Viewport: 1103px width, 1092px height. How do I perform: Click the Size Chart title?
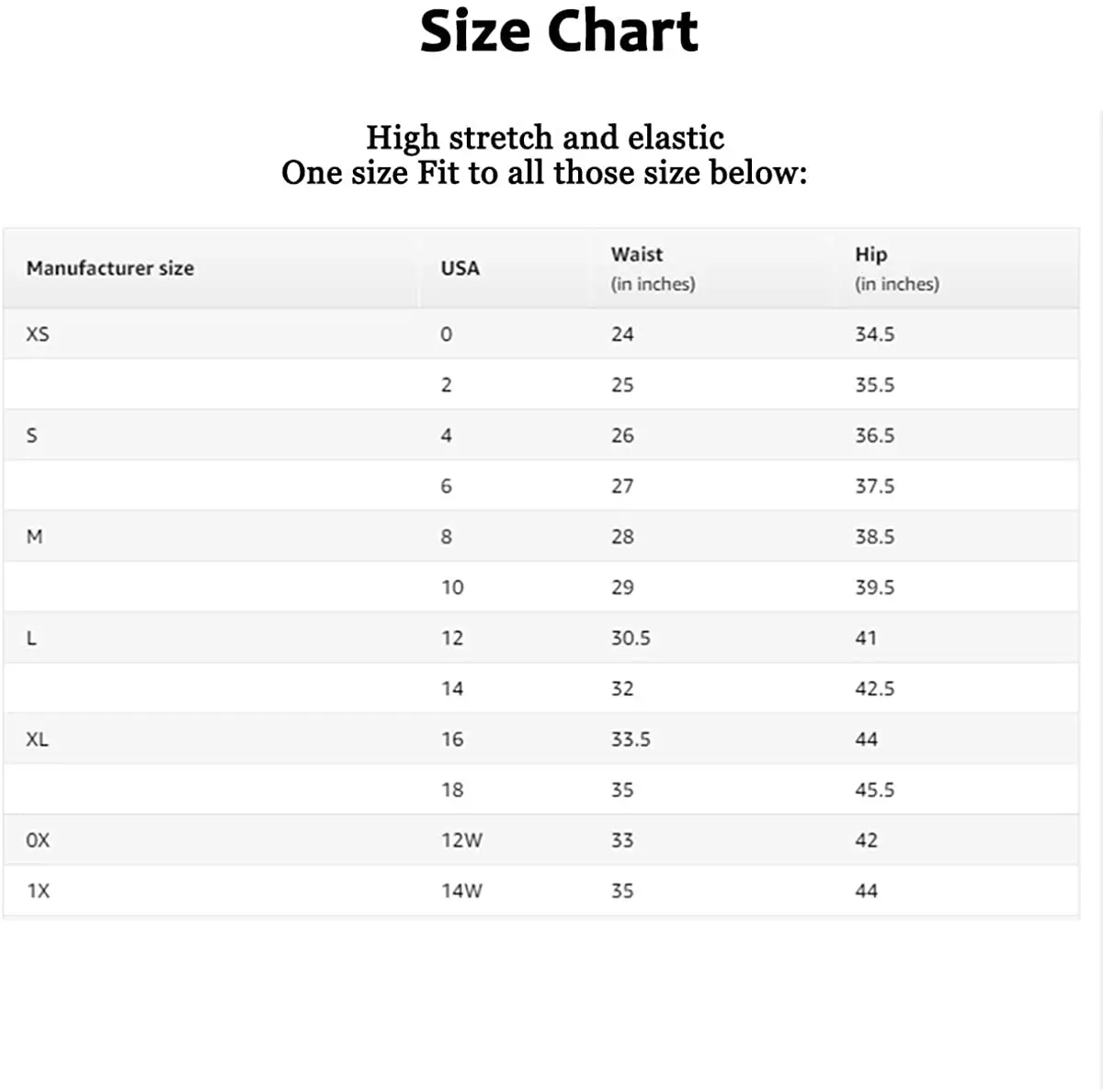point(559,32)
